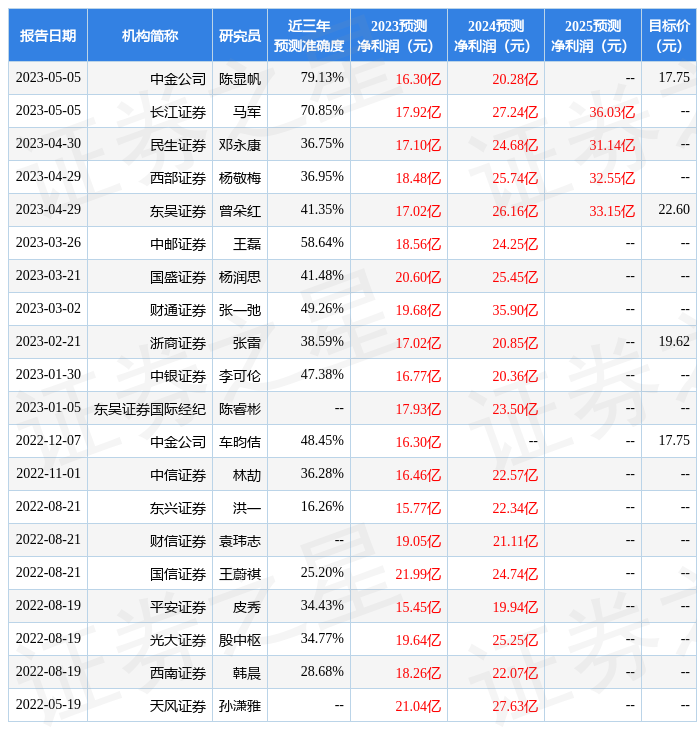Click the 27.63亿 forecast value
697x730 pixels.
[515, 707]
